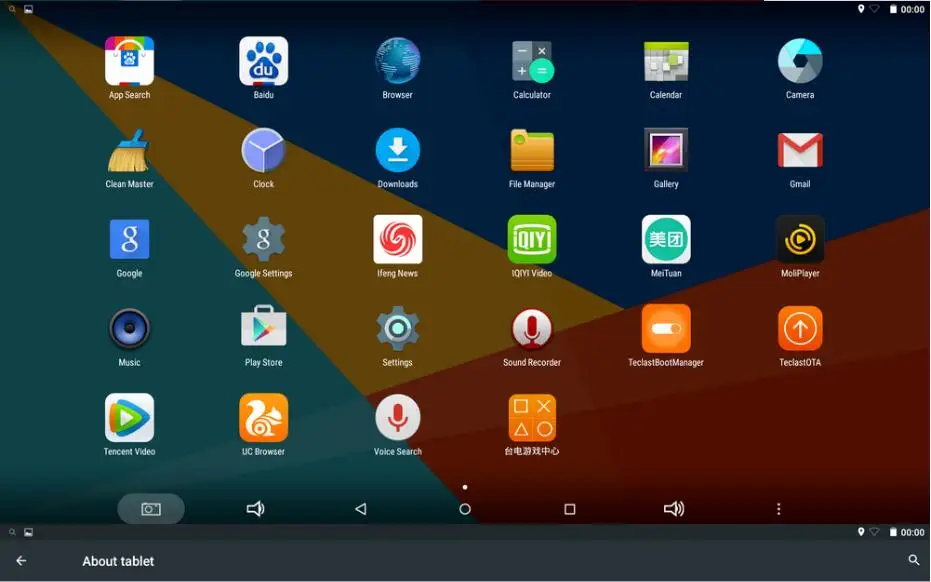Image resolution: width=931 pixels, height=582 pixels.
Task: Open TeclastBootManager app
Action: (x=666, y=328)
